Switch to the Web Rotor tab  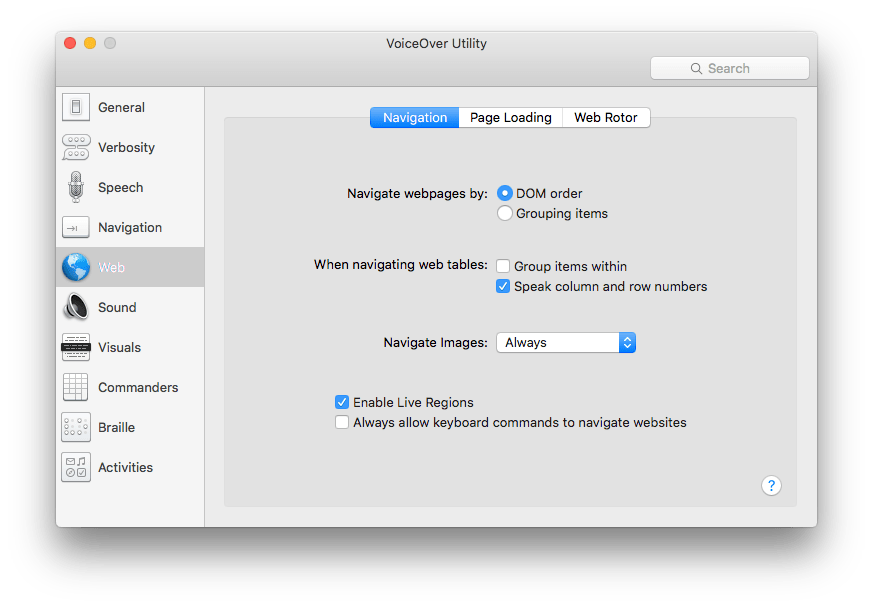[x=606, y=117]
